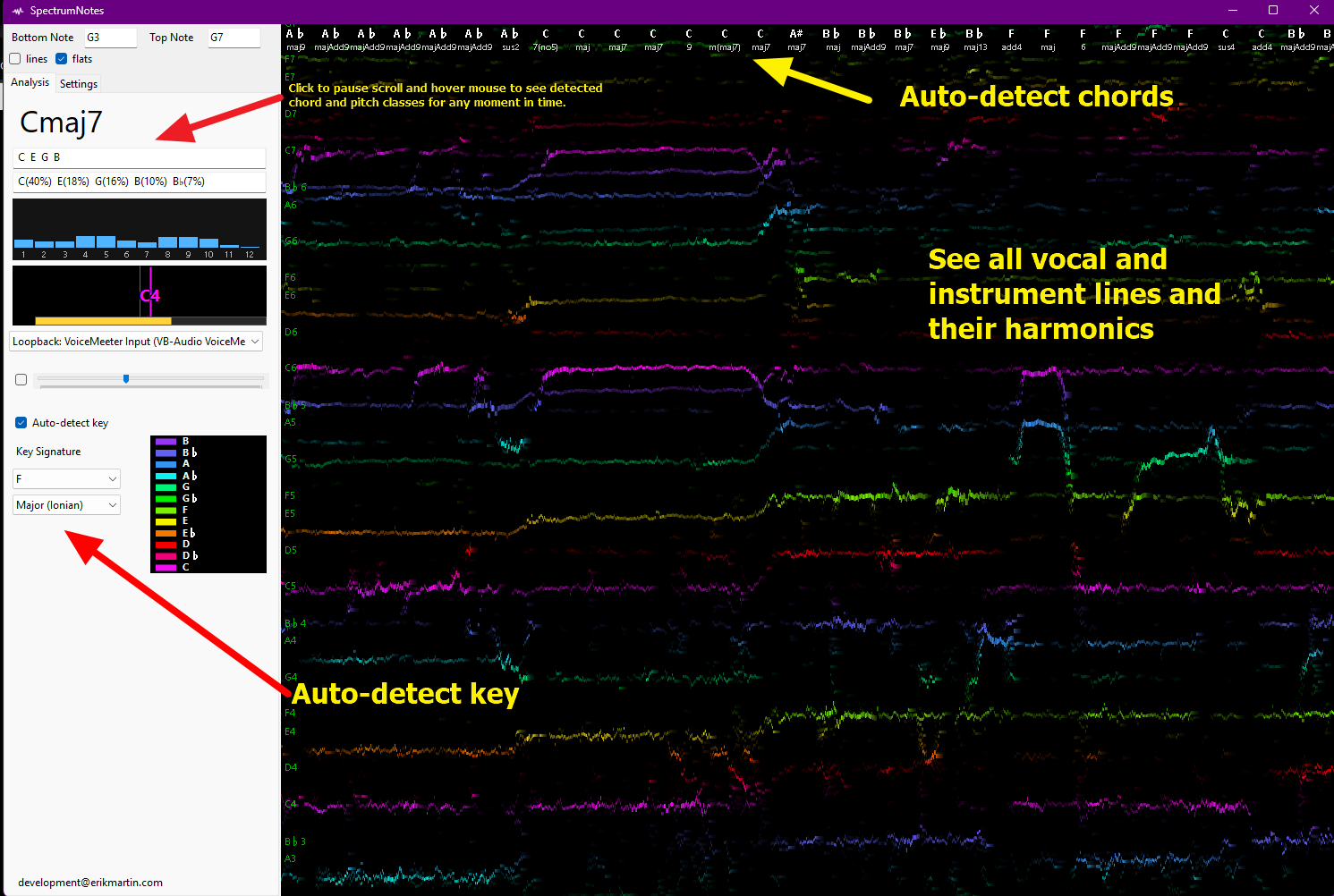Click the purple B color swatch in legend

[x=166, y=442]
